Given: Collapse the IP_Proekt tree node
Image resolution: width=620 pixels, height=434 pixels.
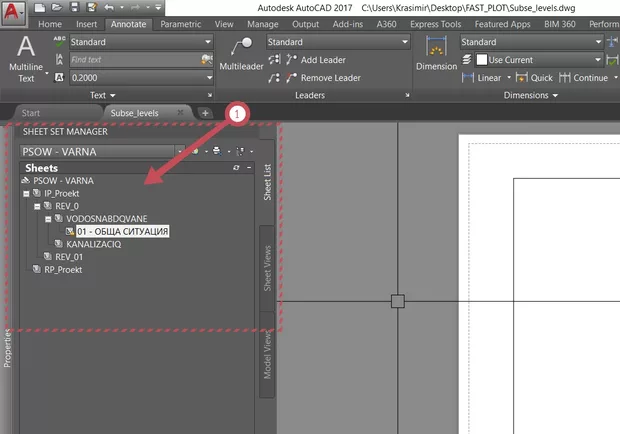Looking at the screenshot, I should (26, 193).
